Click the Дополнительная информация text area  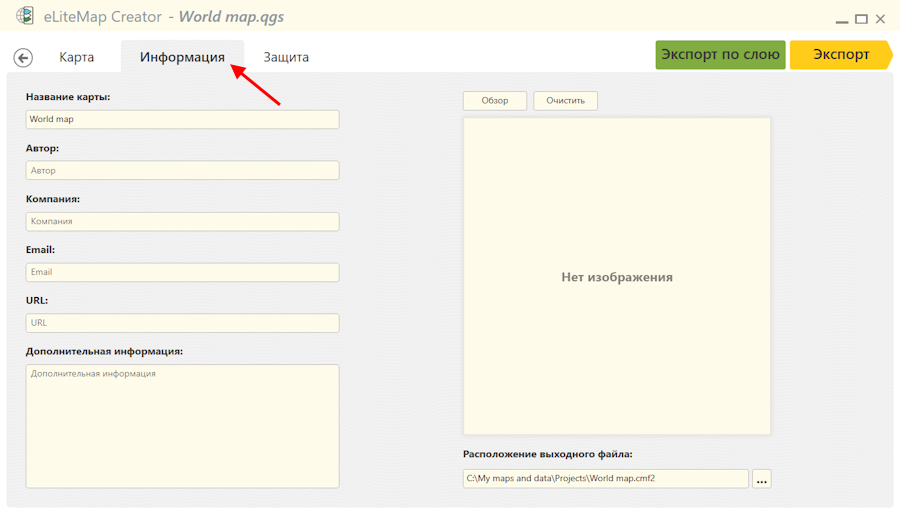[x=182, y=426]
